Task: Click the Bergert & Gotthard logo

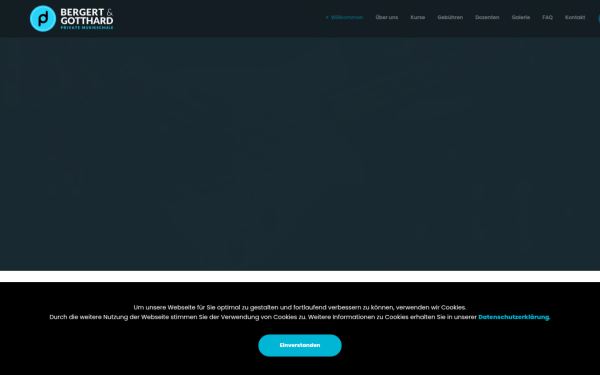Action: pyautogui.click(x=72, y=18)
